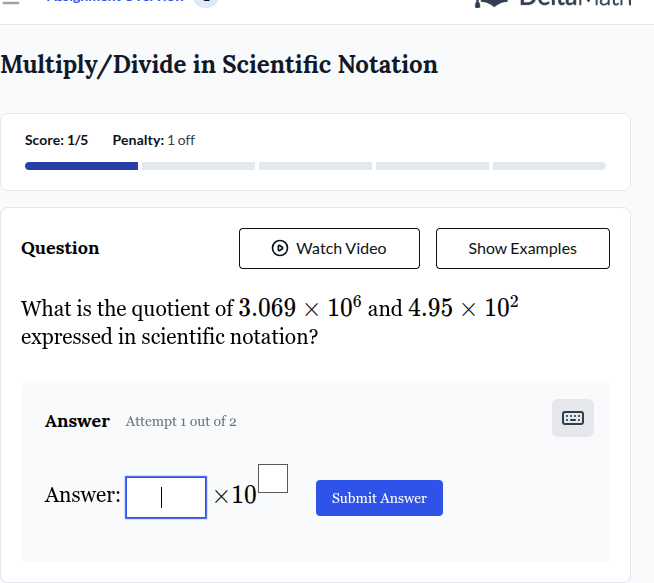Click 'Attempt 1 out of 2' text

coord(181,422)
